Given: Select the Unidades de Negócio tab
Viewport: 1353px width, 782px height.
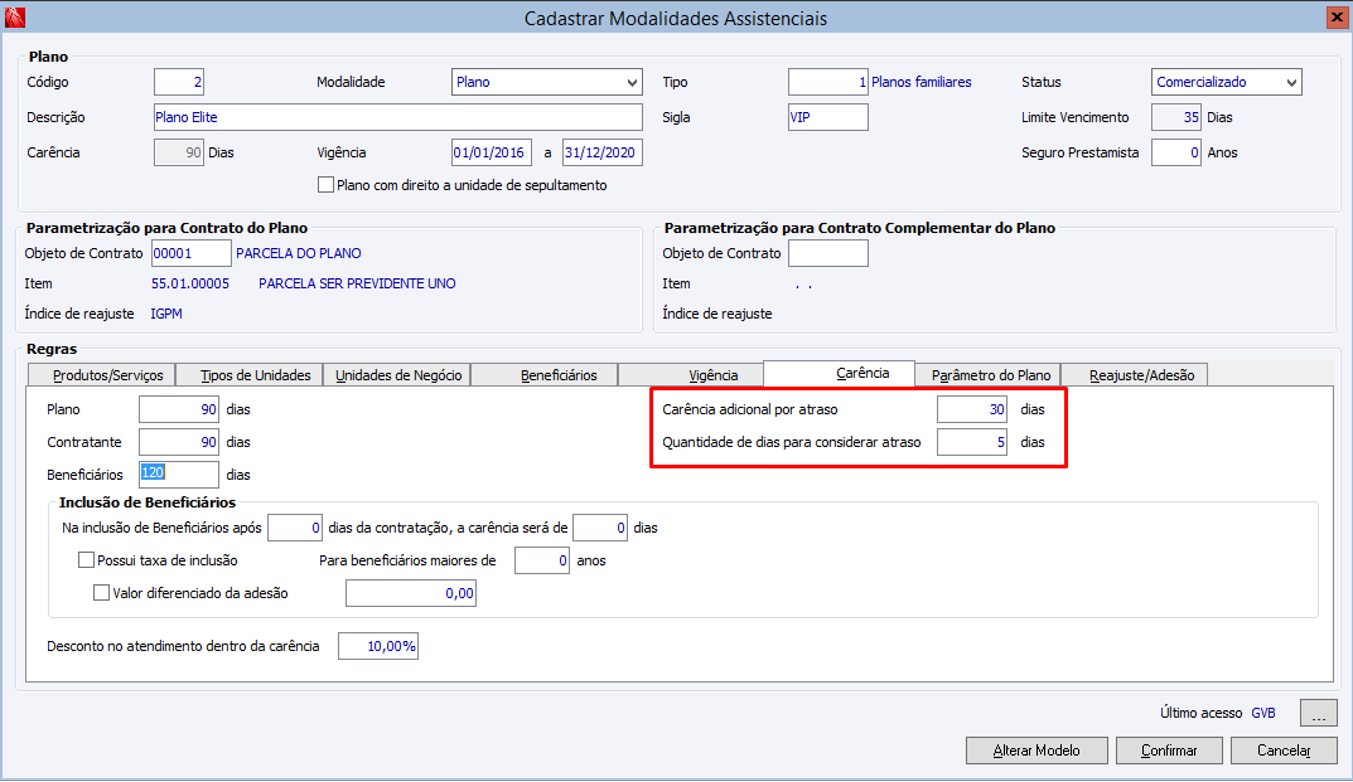Looking at the screenshot, I should pos(398,375).
